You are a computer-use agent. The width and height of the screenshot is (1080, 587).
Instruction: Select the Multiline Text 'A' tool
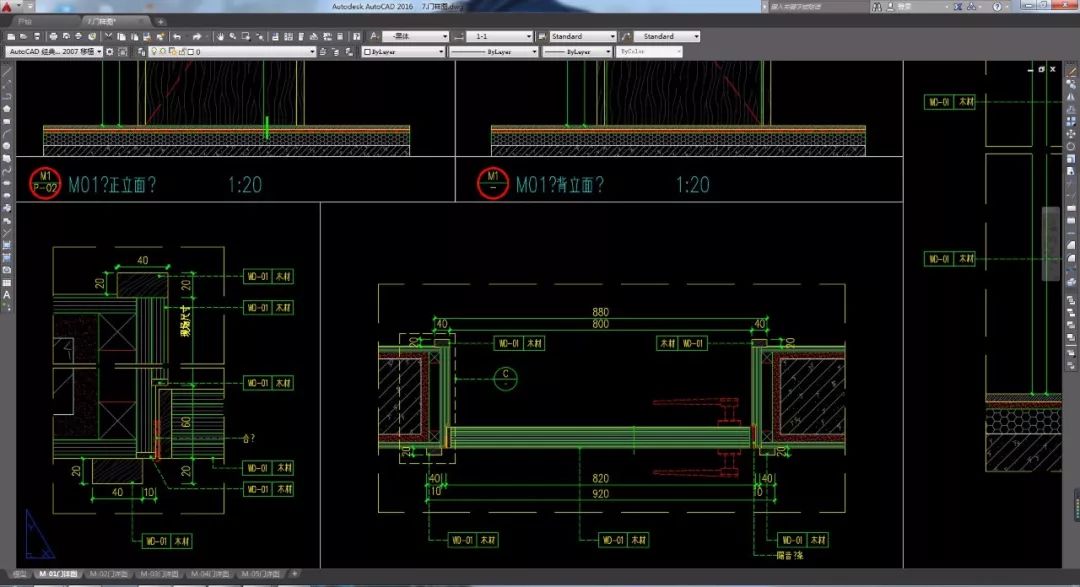7,295
